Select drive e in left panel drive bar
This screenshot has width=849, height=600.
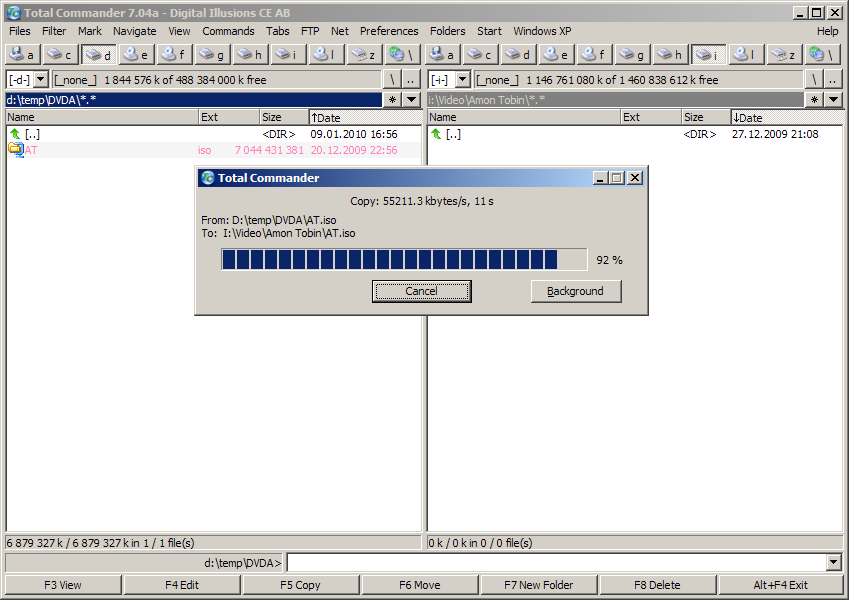136,55
